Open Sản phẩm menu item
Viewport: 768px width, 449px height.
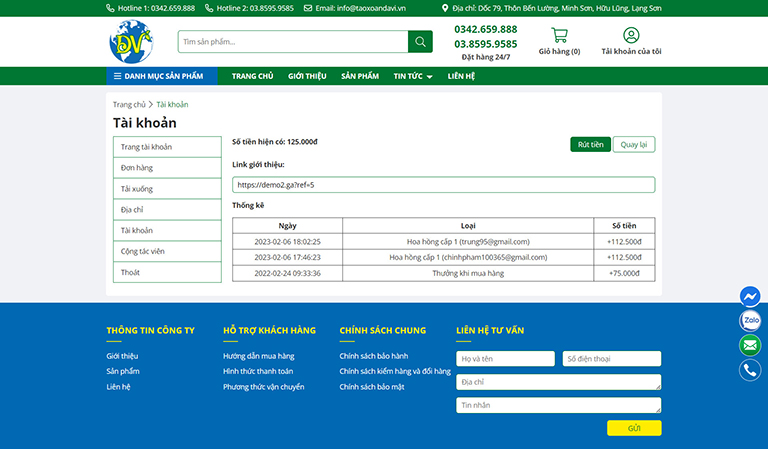[x=360, y=76]
